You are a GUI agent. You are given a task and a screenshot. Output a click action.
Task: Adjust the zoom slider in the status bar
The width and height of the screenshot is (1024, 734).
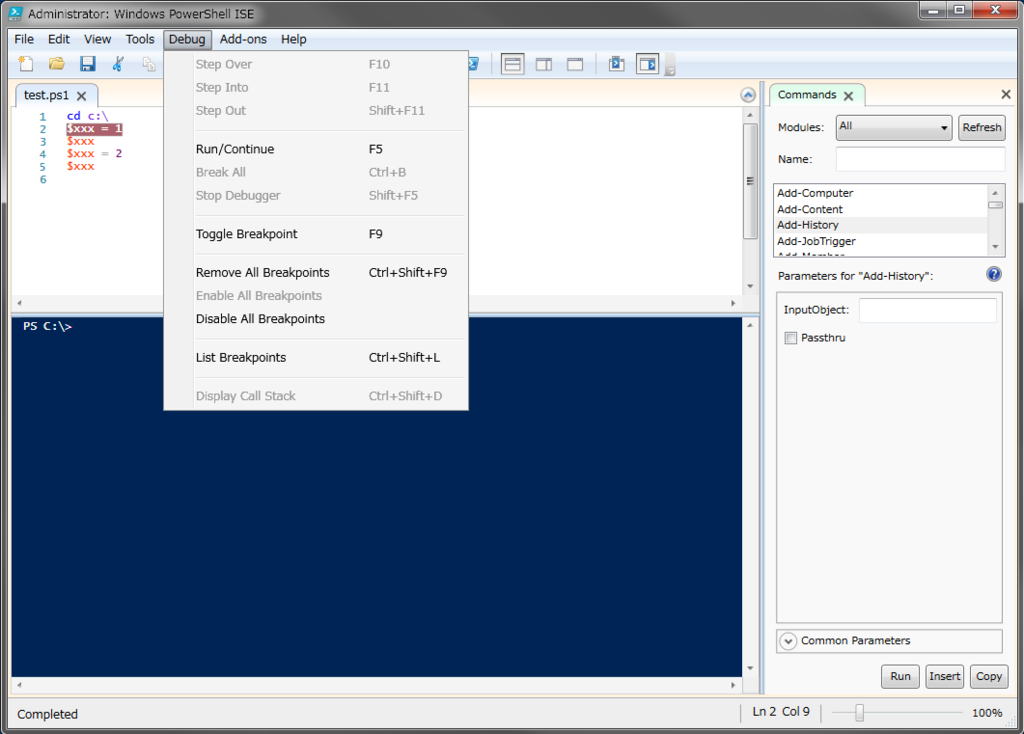click(860, 712)
